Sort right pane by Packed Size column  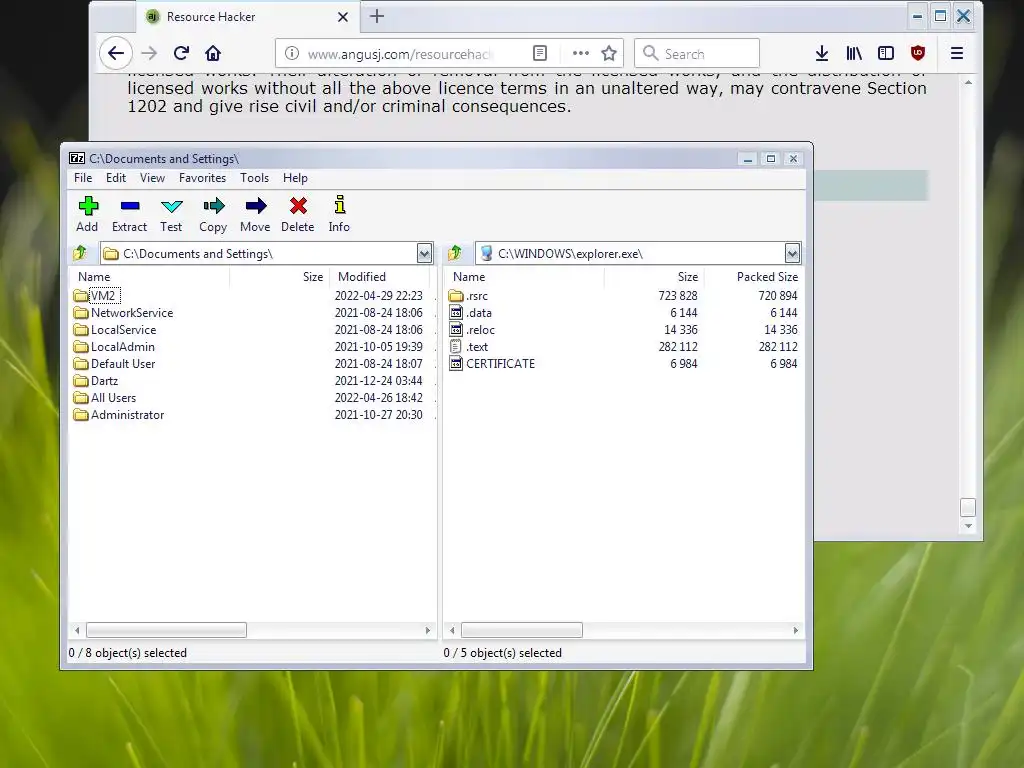[x=754, y=277]
